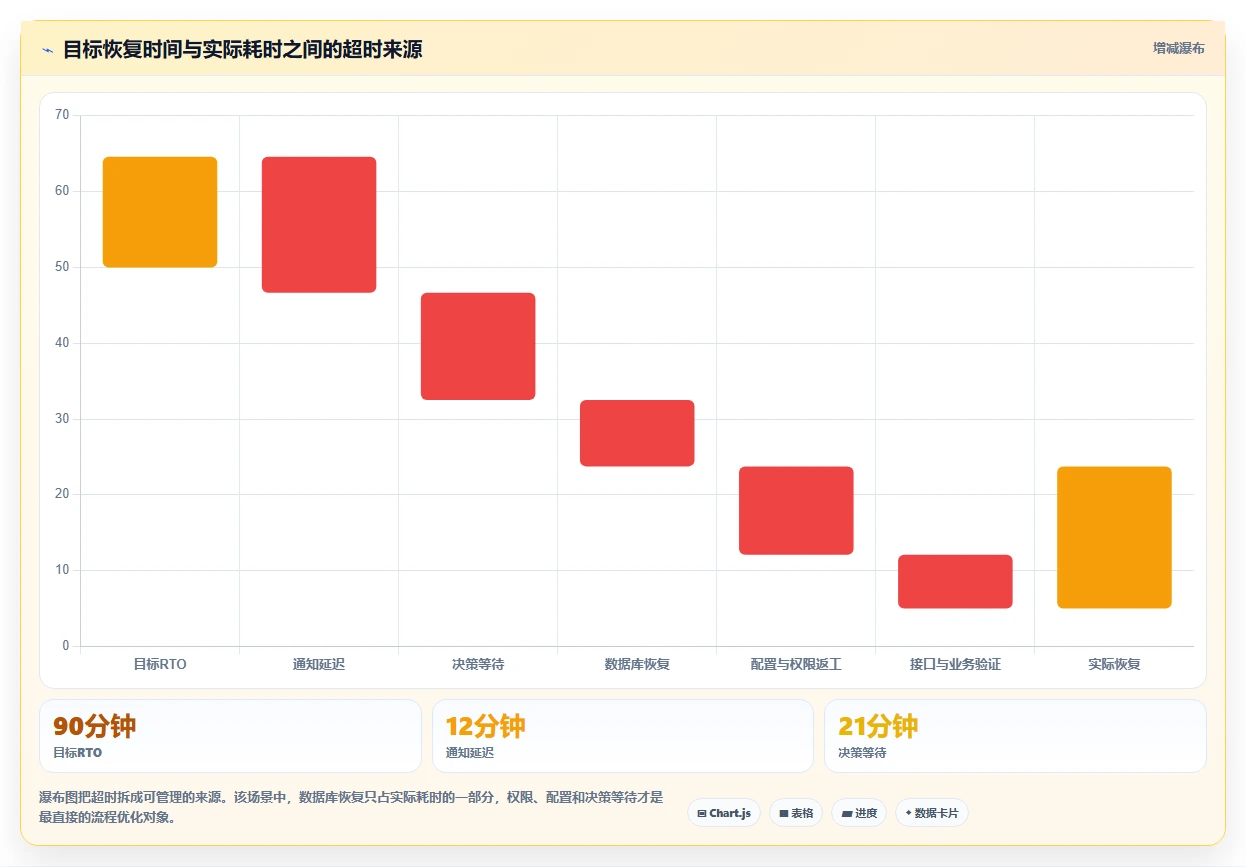Click y-axis value 30
The image size is (1246, 867).
point(62,419)
